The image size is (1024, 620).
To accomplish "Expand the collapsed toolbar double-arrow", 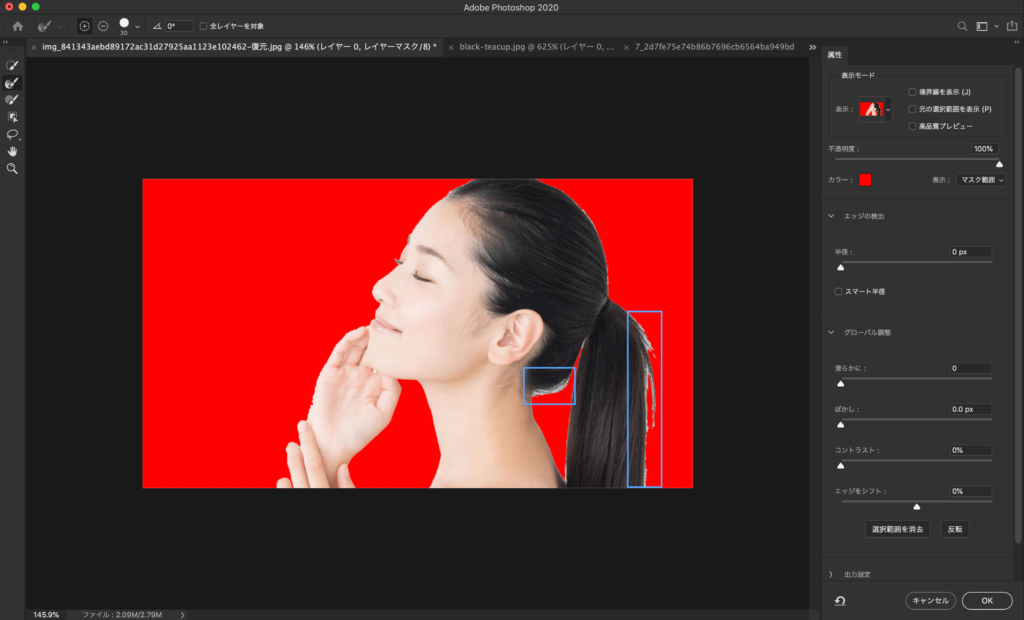I will (x=5, y=42).
